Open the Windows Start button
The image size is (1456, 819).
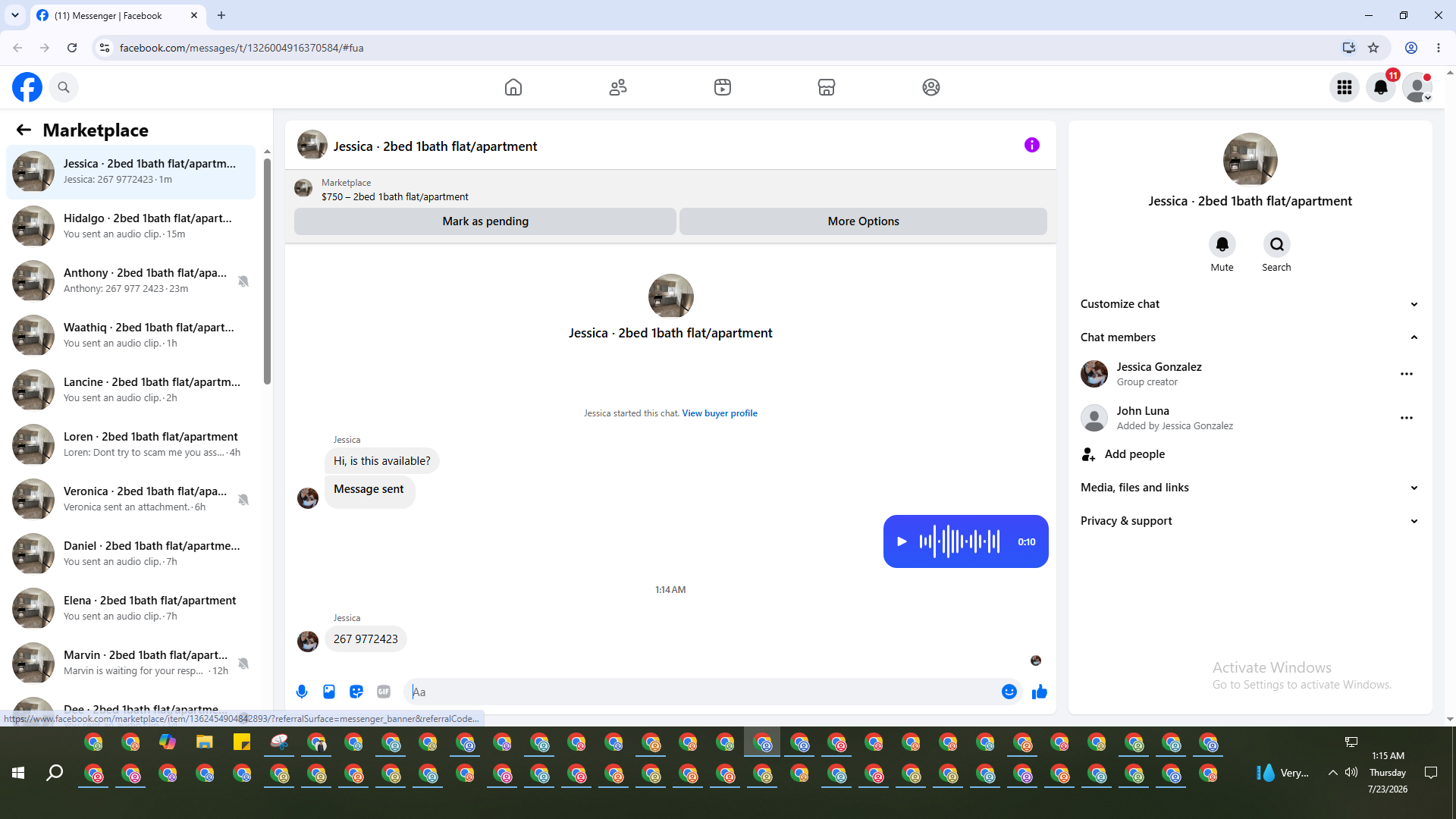coord(18,773)
